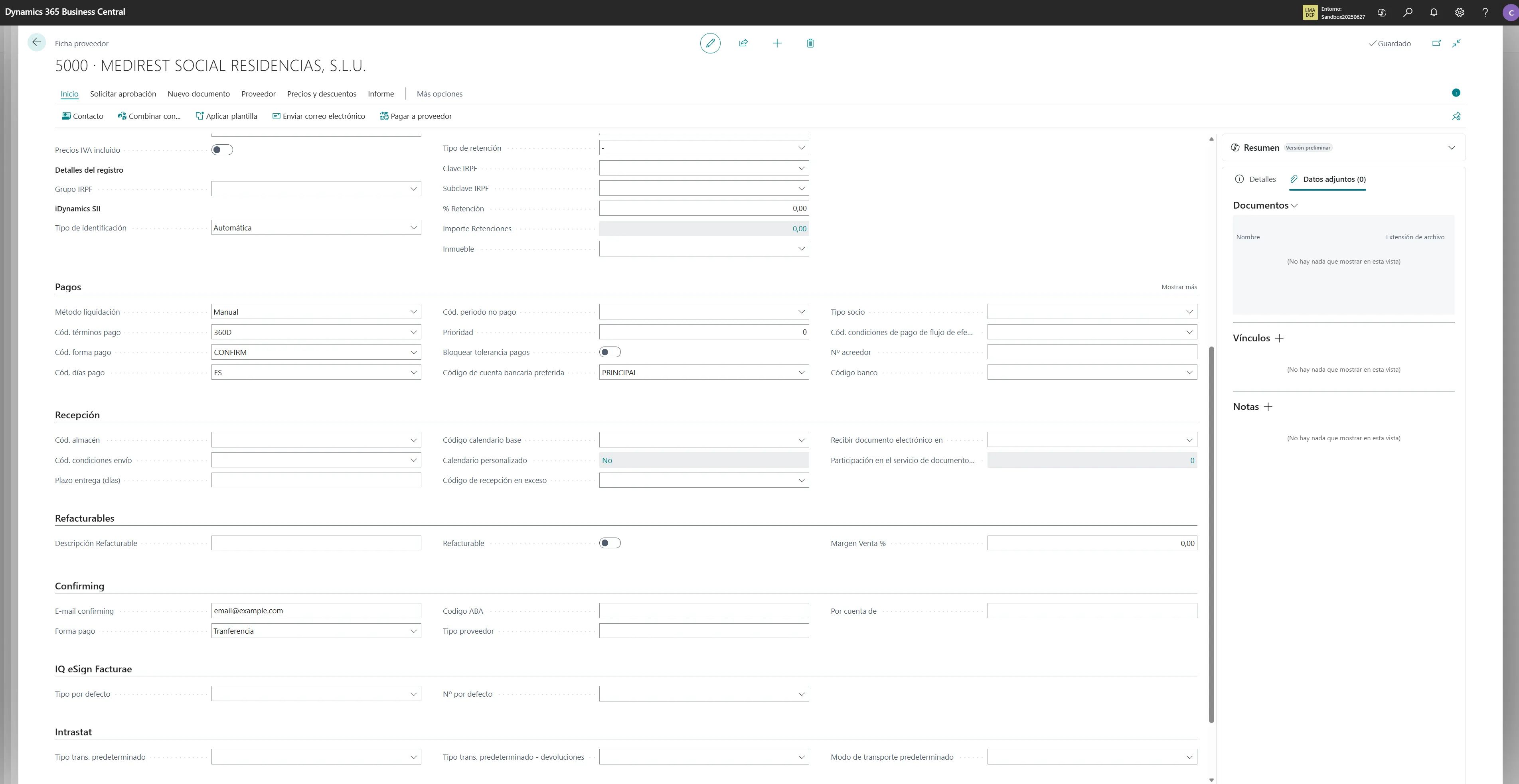The image size is (1519, 784).
Task: Open Tipo de identificación dropdown
Action: tap(413, 228)
